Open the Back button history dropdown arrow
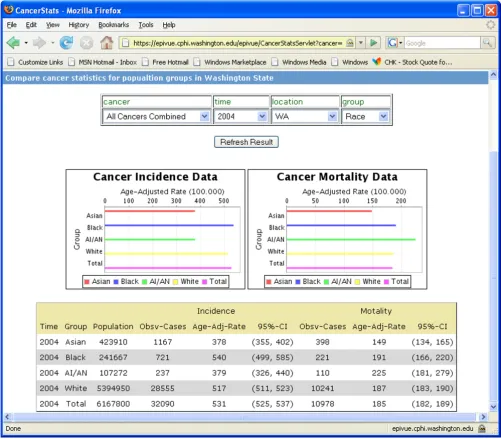The height and width of the screenshot is (439, 501). (26, 43)
